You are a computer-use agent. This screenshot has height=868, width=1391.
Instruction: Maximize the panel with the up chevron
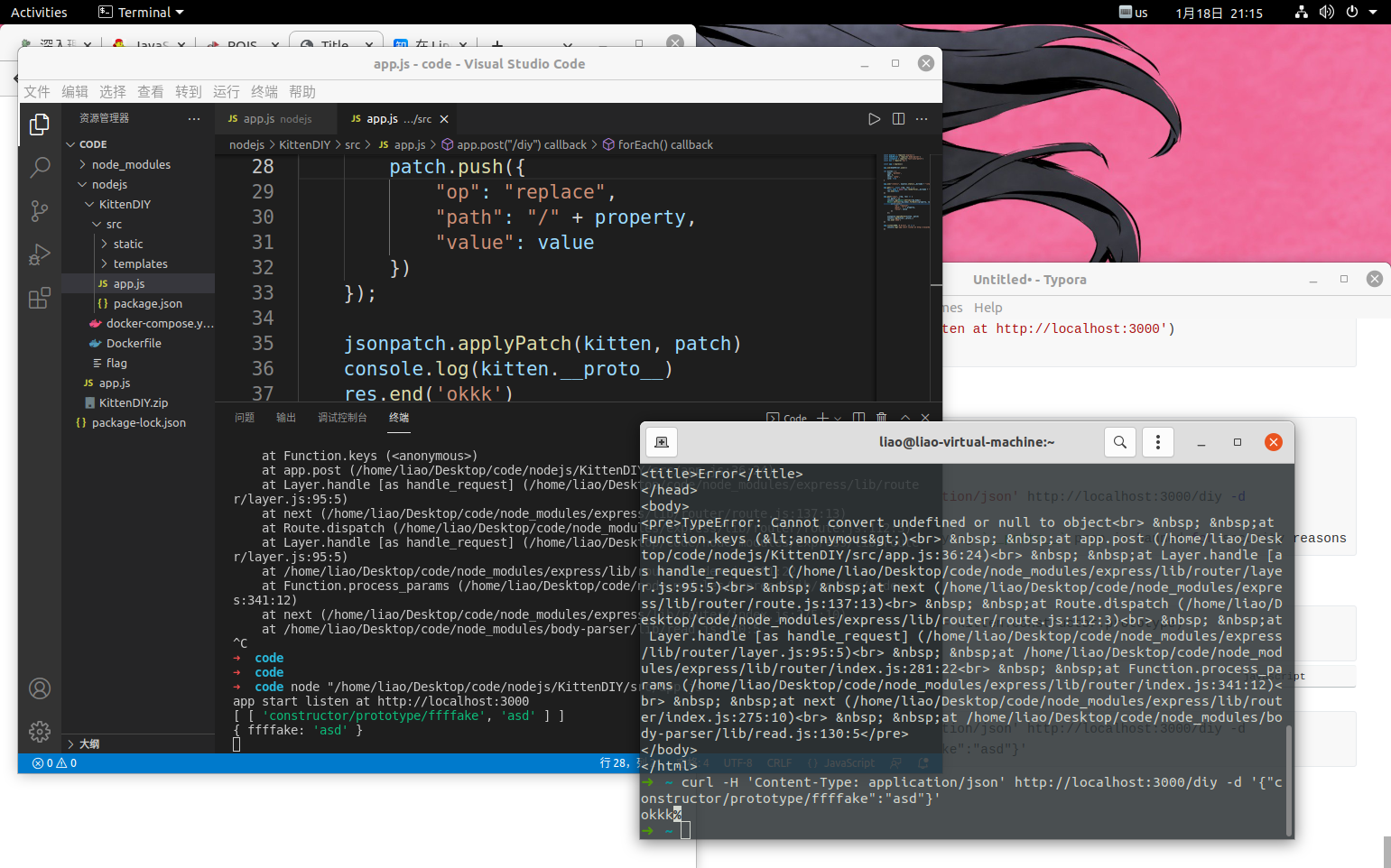pyautogui.click(x=905, y=418)
